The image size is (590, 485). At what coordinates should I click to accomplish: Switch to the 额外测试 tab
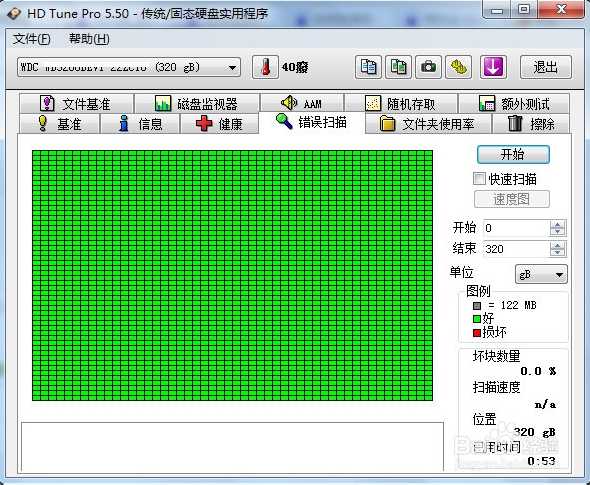coord(514,103)
